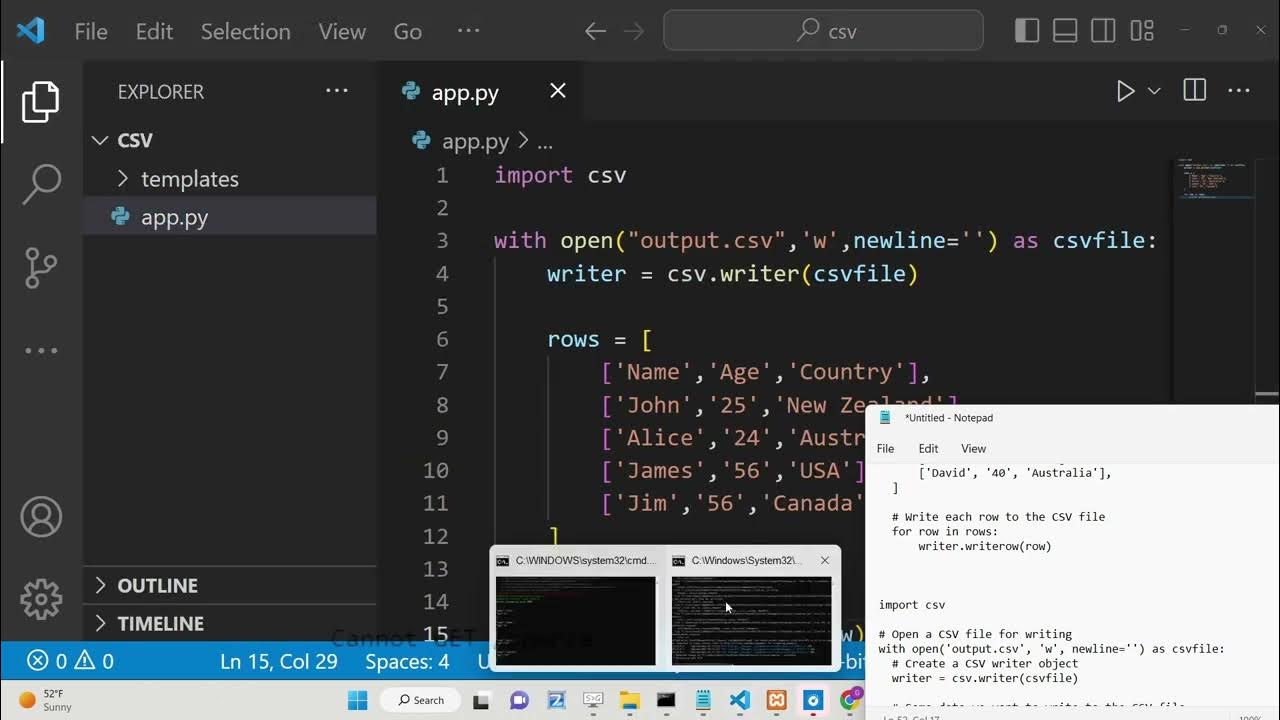Select the second command prompt thumbnail preview

[751, 620]
